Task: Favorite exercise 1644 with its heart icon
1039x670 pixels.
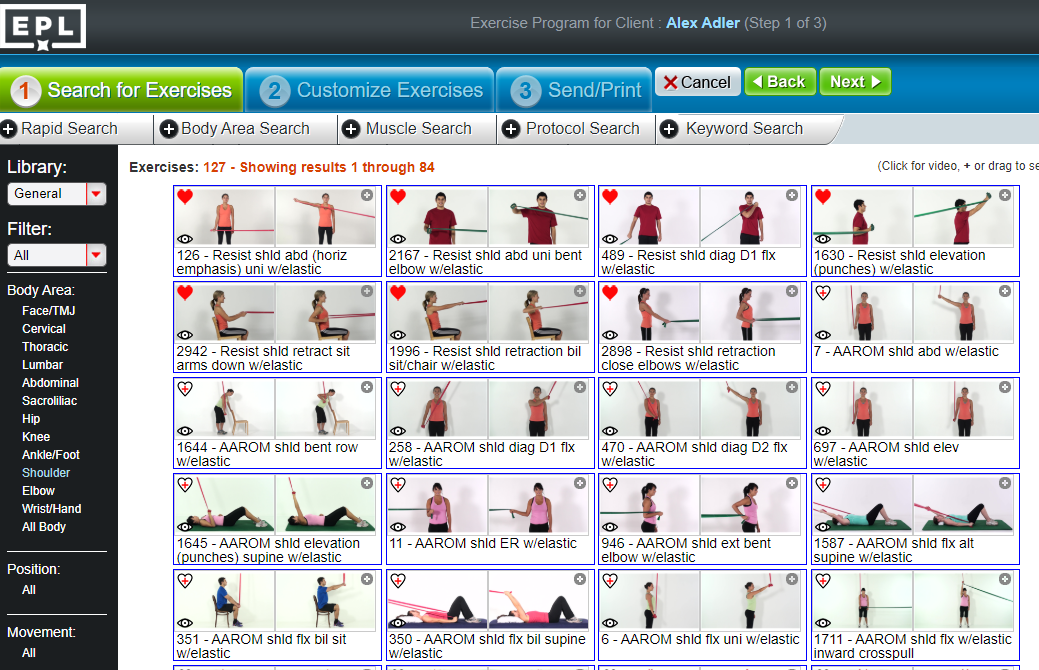Action: [x=185, y=388]
